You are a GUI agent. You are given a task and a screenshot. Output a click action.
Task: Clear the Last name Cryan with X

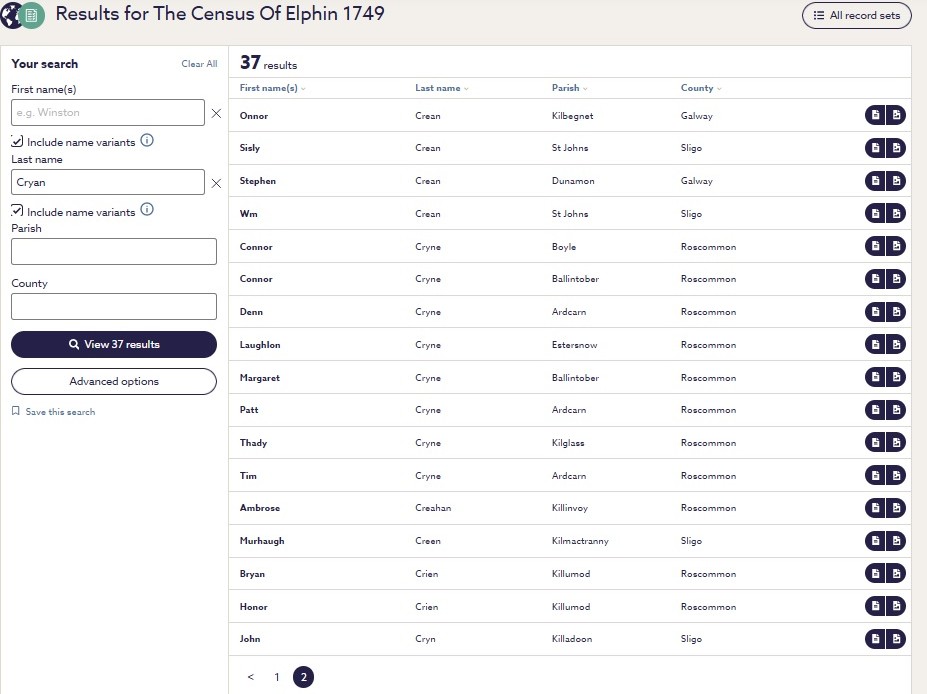coord(216,183)
